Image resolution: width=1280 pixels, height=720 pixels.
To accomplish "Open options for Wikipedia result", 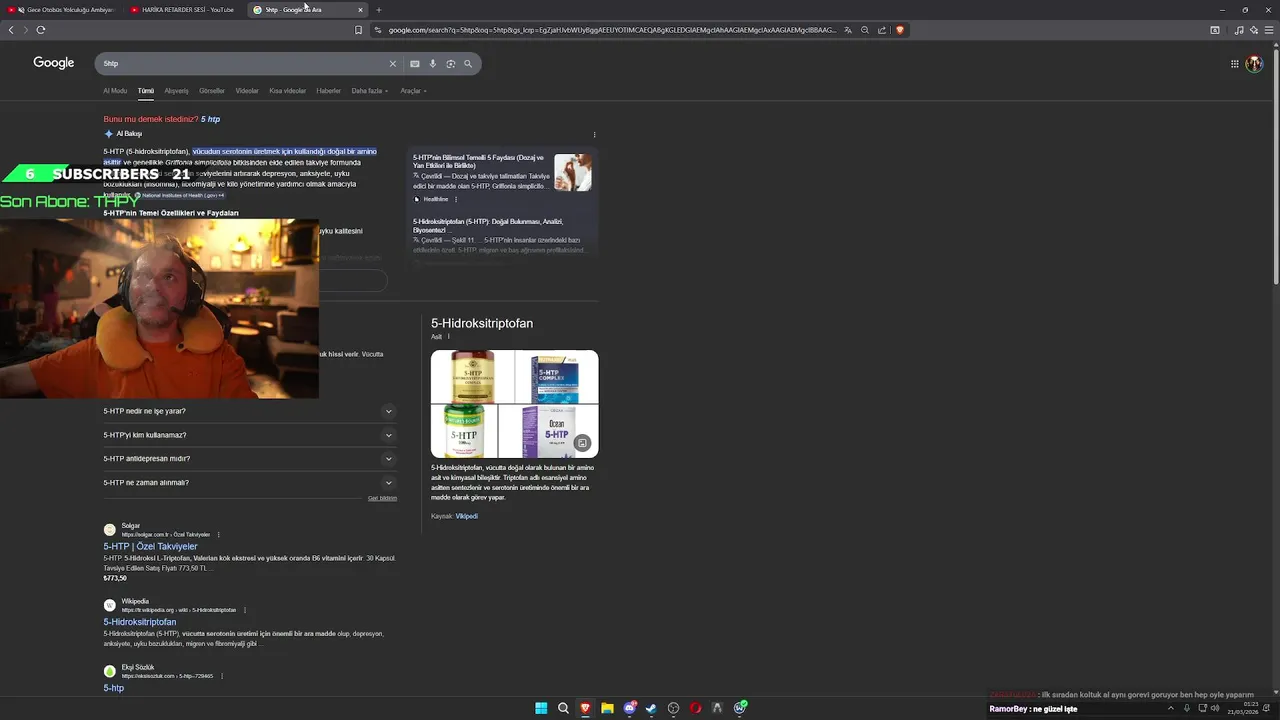I will (244, 610).
